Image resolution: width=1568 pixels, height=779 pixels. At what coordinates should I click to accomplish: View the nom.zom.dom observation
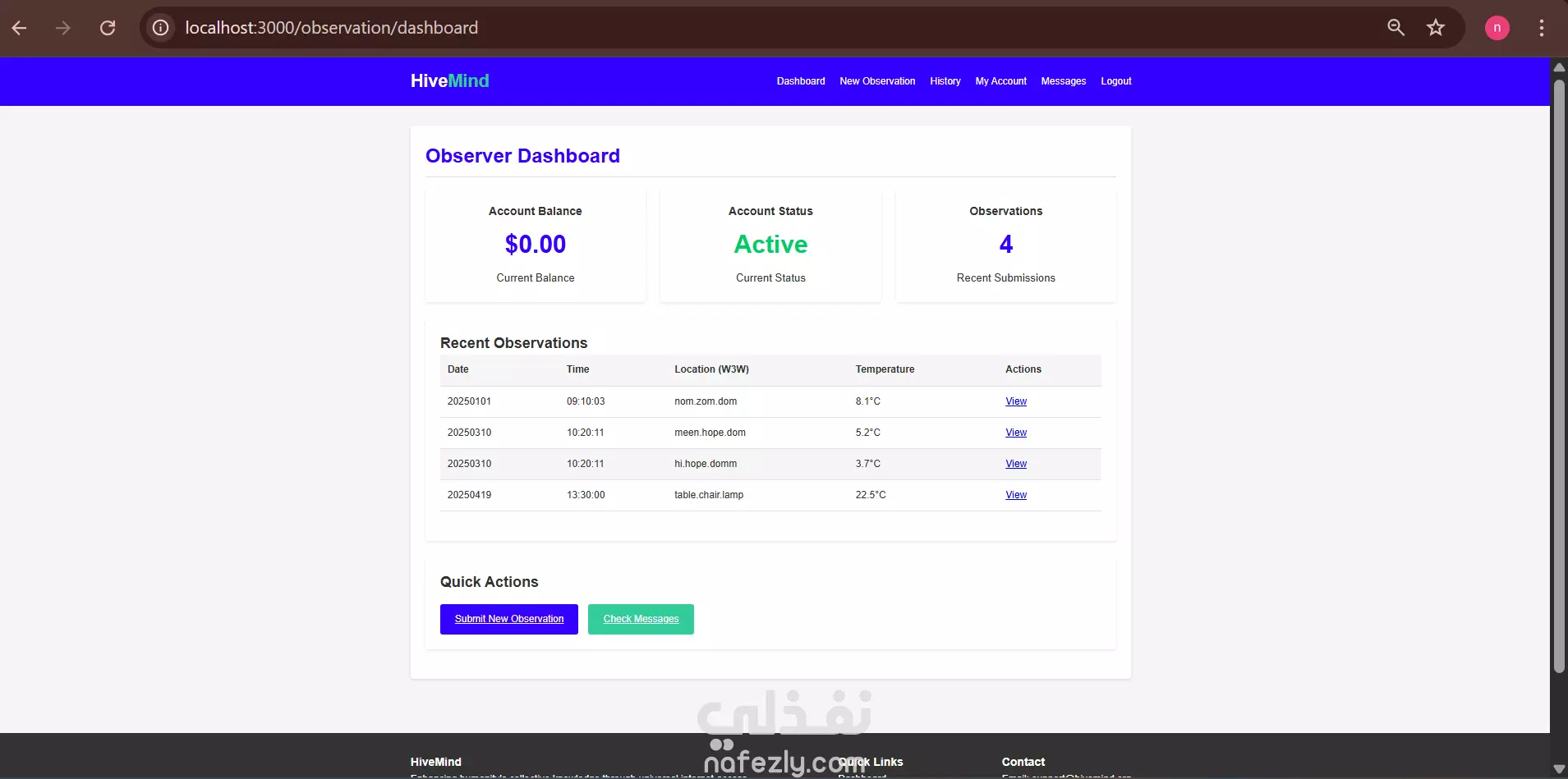1016,401
